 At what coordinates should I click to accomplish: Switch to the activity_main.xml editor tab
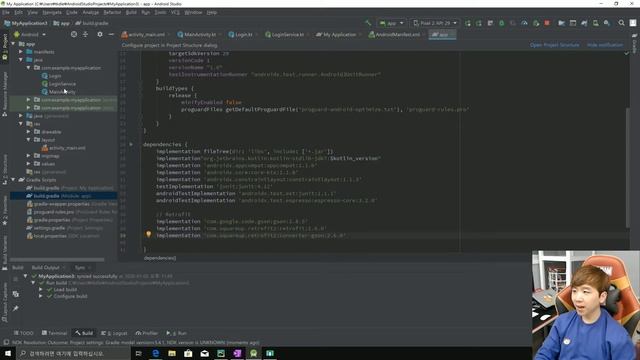(144, 35)
